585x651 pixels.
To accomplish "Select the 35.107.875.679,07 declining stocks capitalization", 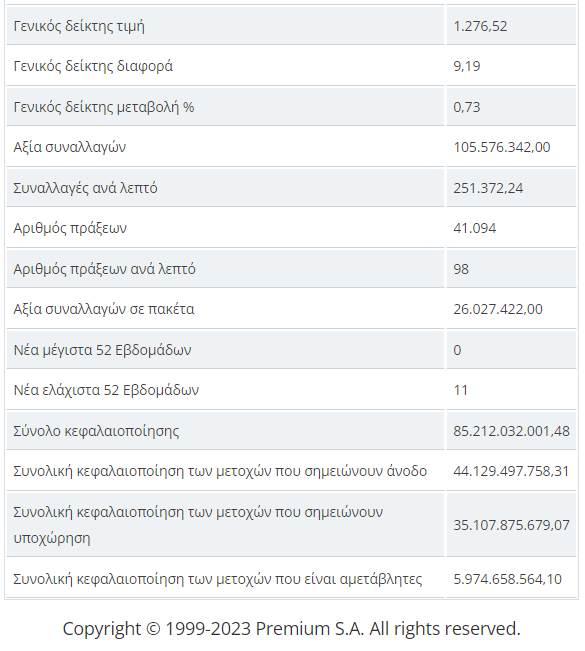I will 511,525.
